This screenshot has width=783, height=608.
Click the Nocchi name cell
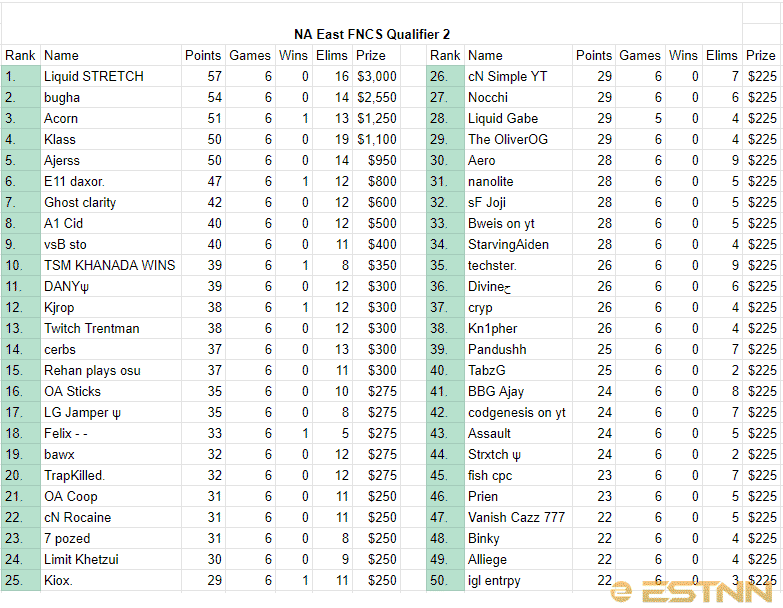[518, 97]
